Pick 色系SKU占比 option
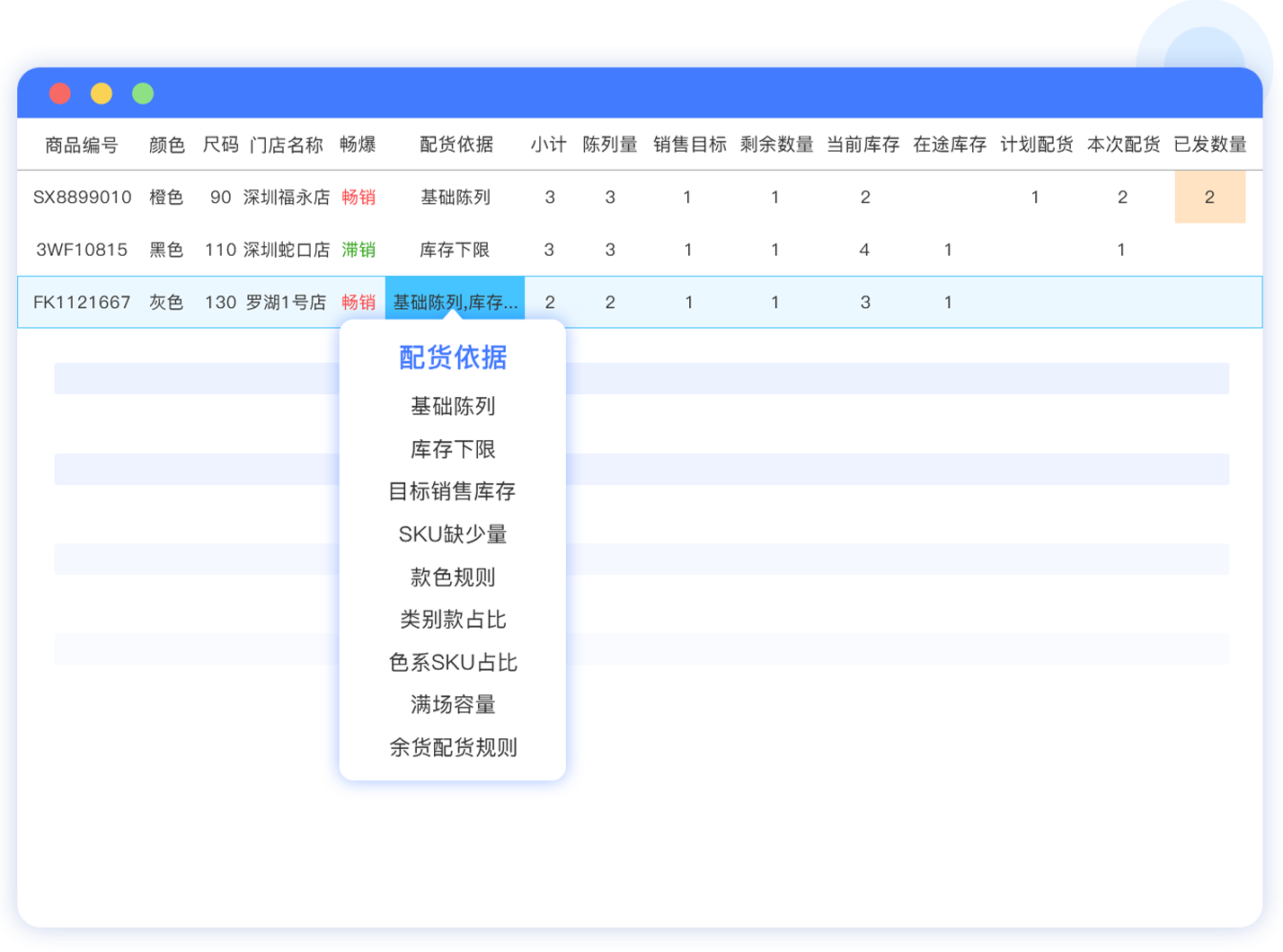This screenshot has width=1283, height=952. (x=453, y=663)
